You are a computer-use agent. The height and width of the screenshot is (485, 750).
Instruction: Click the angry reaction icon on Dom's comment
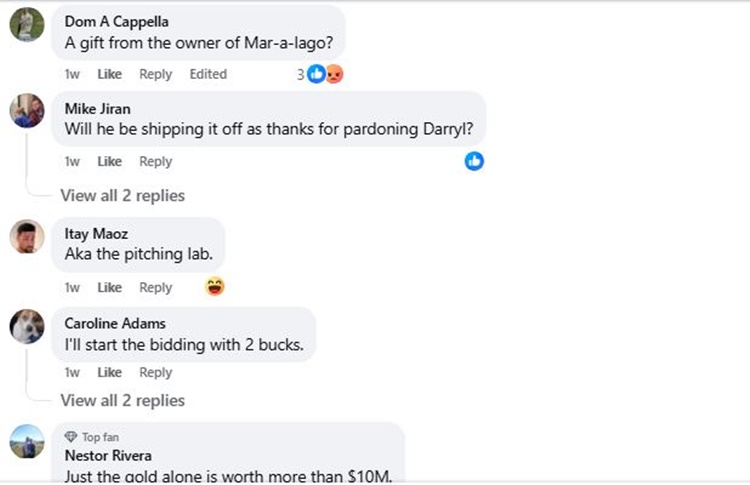tap(334, 74)
